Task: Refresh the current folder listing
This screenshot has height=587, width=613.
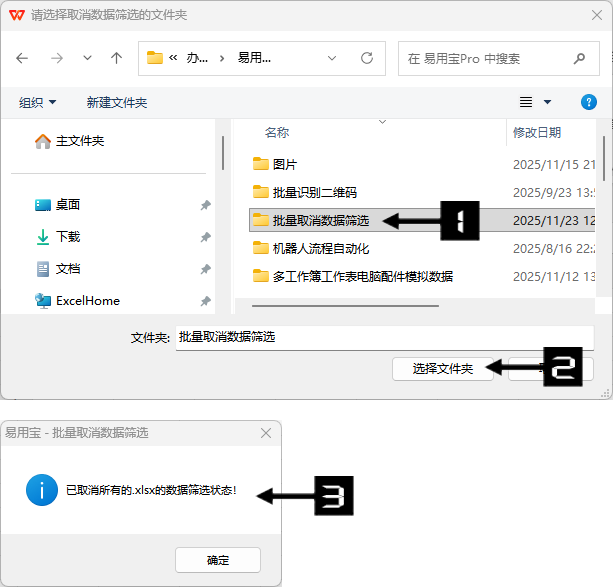Action: click(x=367, y=58)
